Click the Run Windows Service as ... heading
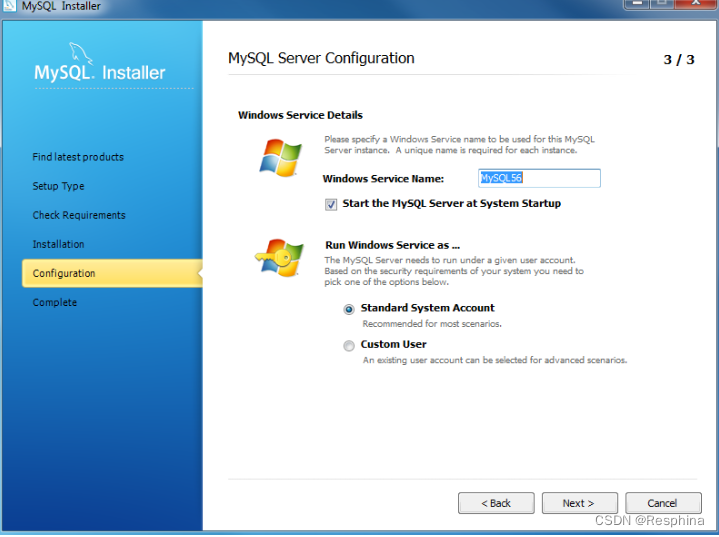Image resolution: width=719 pixels, height=537 pixels. [x=393, y=245]
